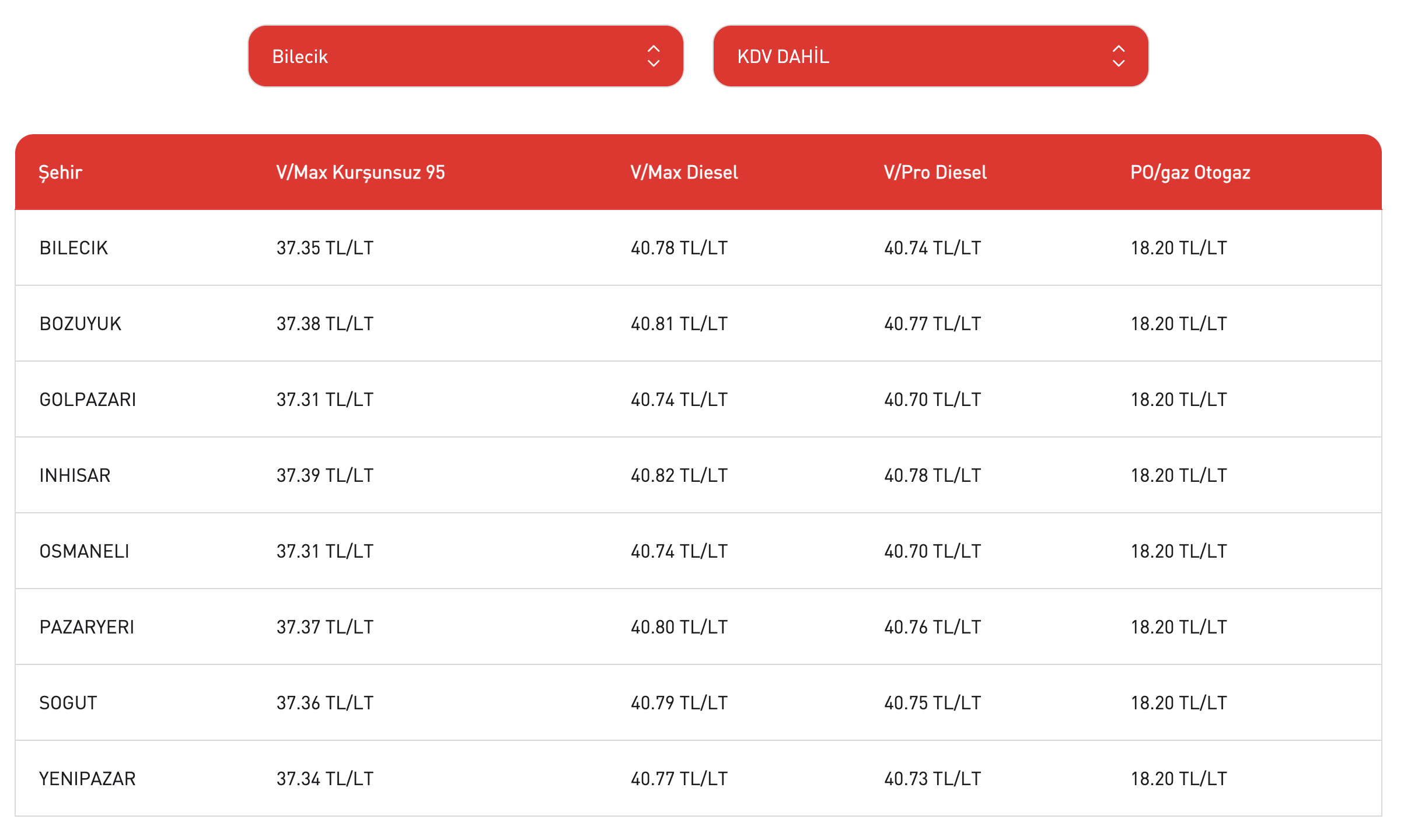Click OSMANELI's 18.20 Otogaz price
1404x840 pixels.
1179,551
